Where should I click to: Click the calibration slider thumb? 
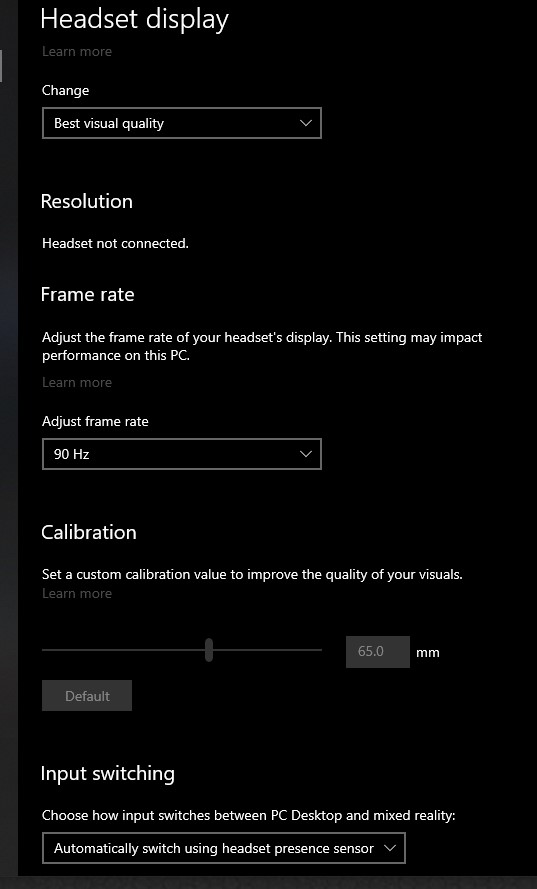pos(209,650)
